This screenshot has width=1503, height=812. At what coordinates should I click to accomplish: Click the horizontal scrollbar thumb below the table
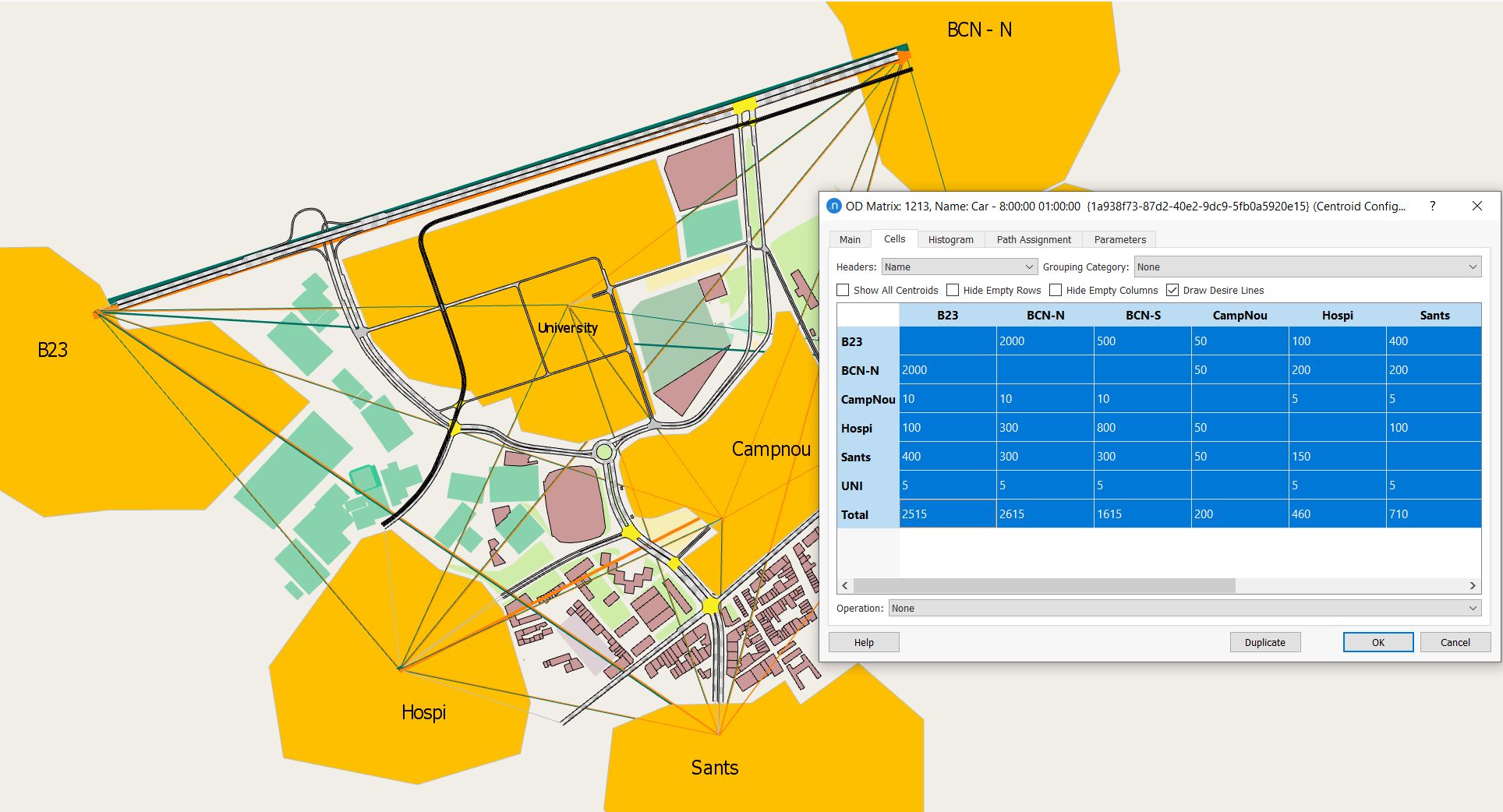click(1044, 585)
